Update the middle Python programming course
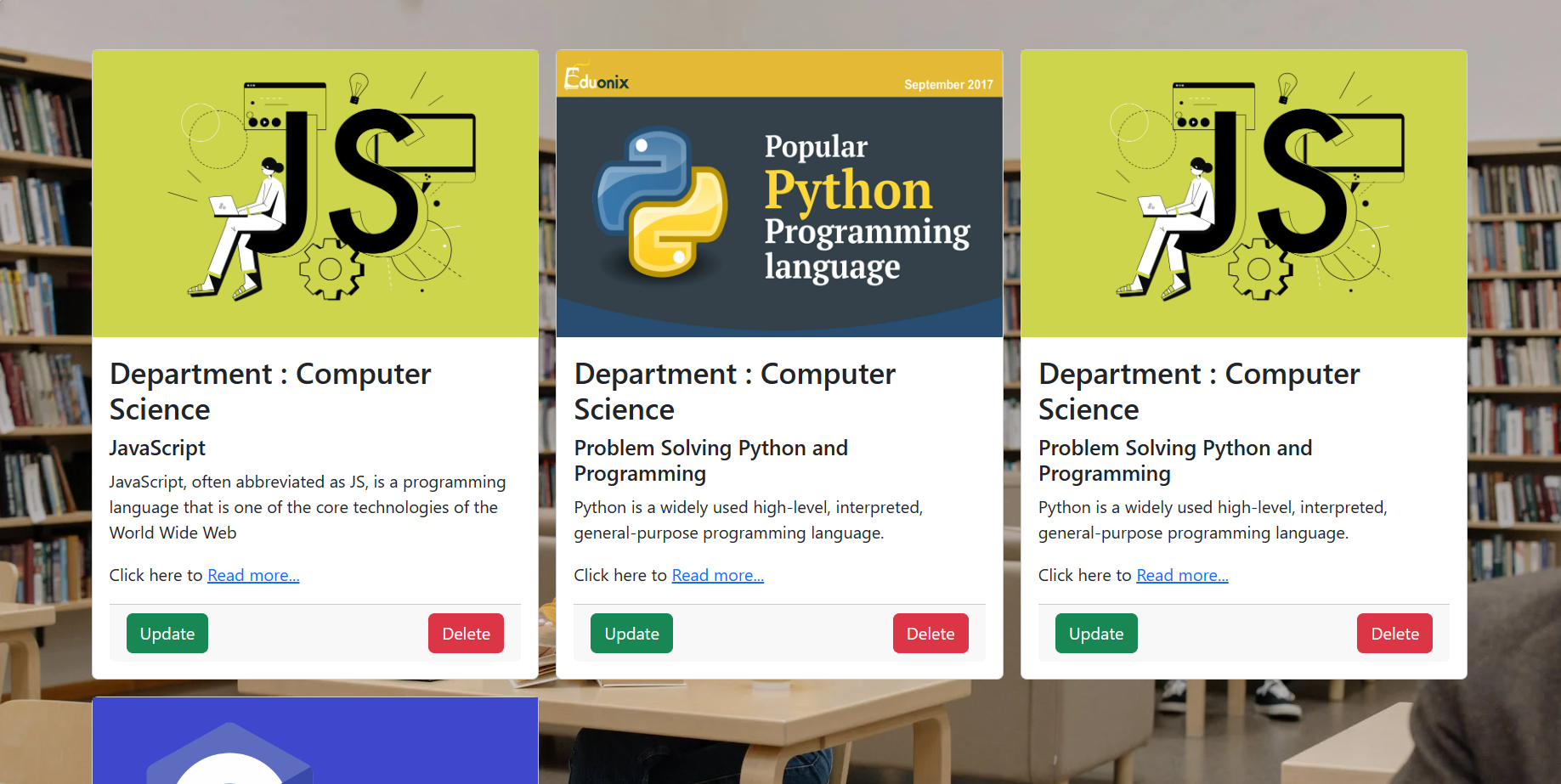Screen dimensions: 1561x784 click(631, 633)
